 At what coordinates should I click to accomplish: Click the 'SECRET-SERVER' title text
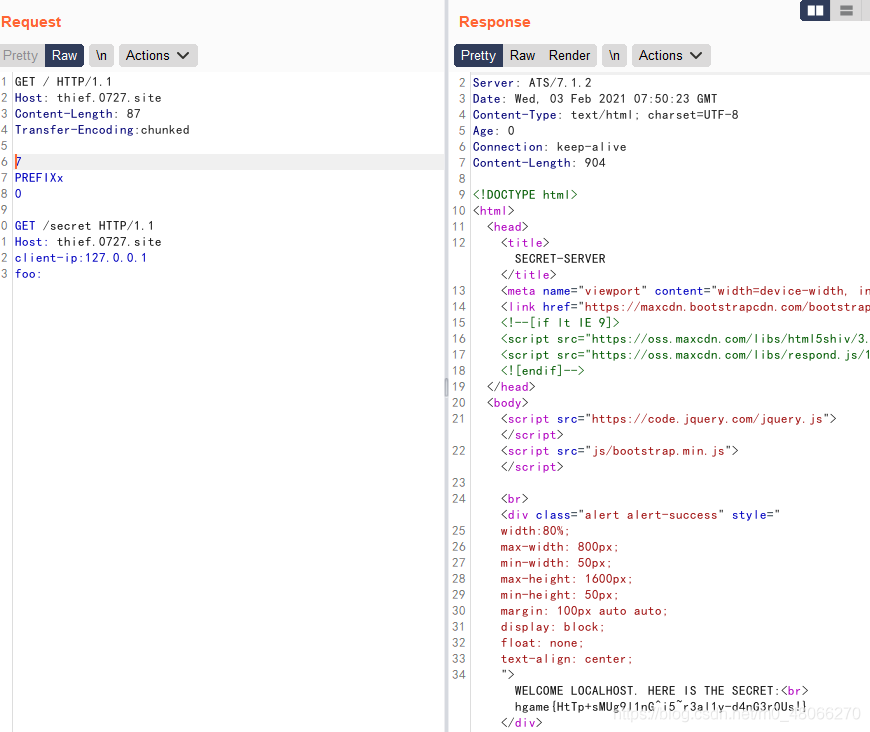pyautogui.click(x=560, y=259)
